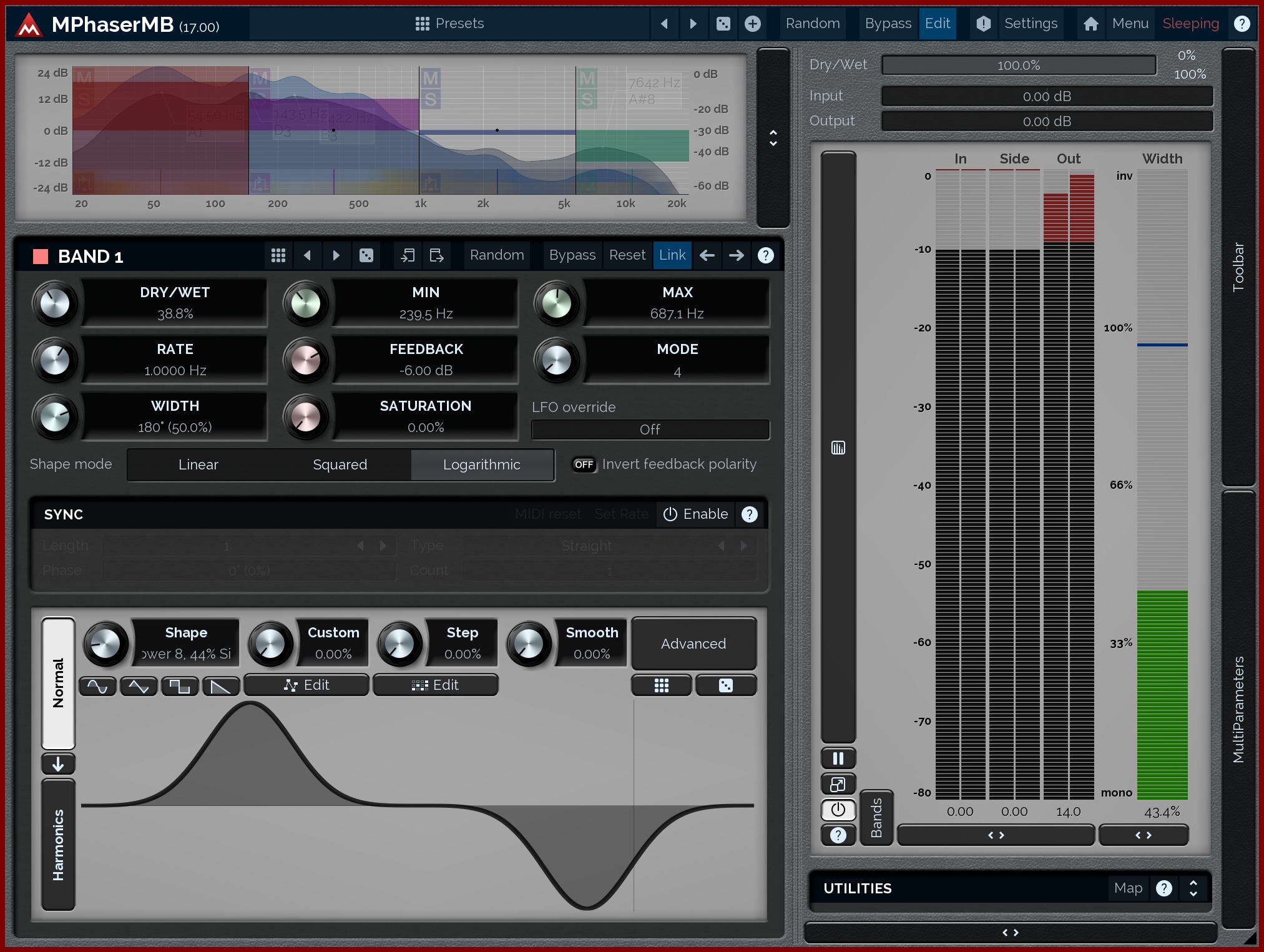Click the add preset plus icon

tap(753, 24)
